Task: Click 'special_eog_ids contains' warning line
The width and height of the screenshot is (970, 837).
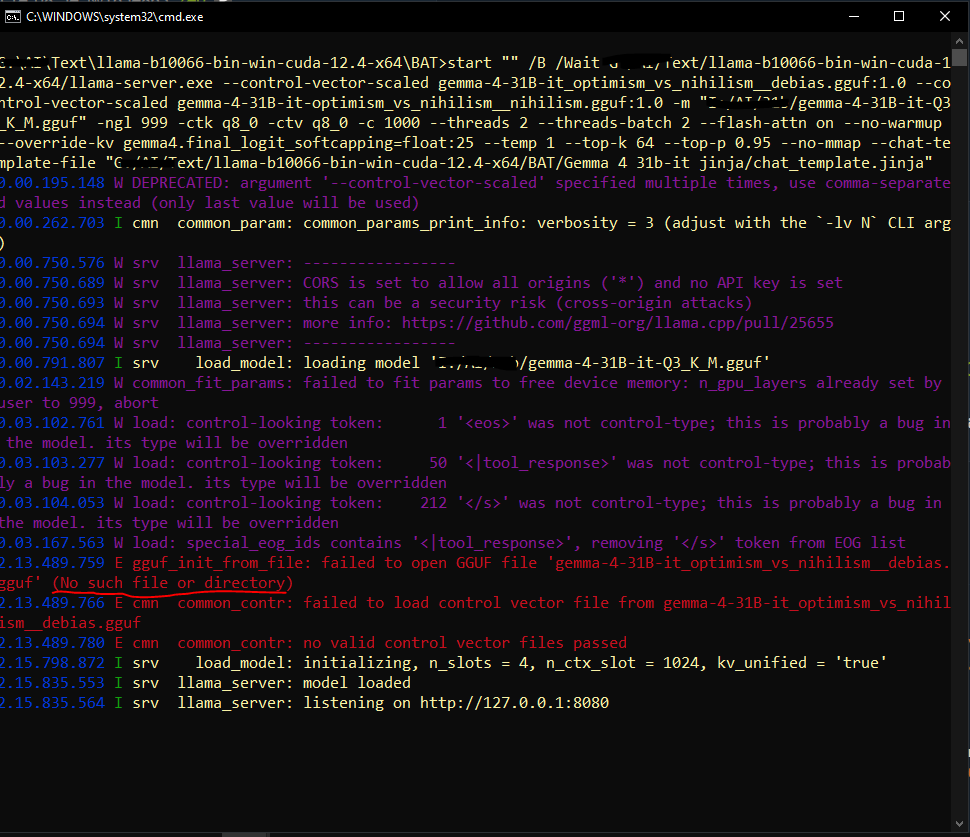Action: (294, 543)
